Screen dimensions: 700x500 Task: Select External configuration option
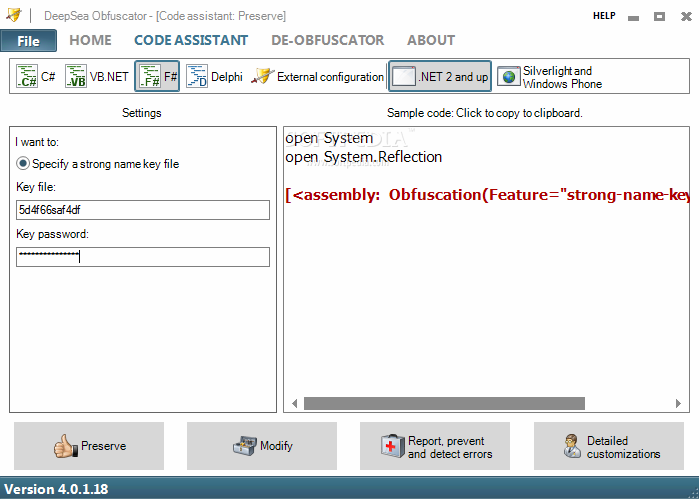pos(317,77)
